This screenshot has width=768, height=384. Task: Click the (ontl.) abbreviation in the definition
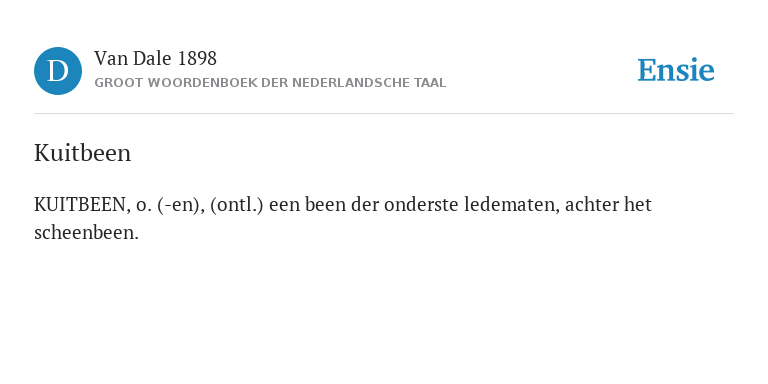[x=237, y=205]
